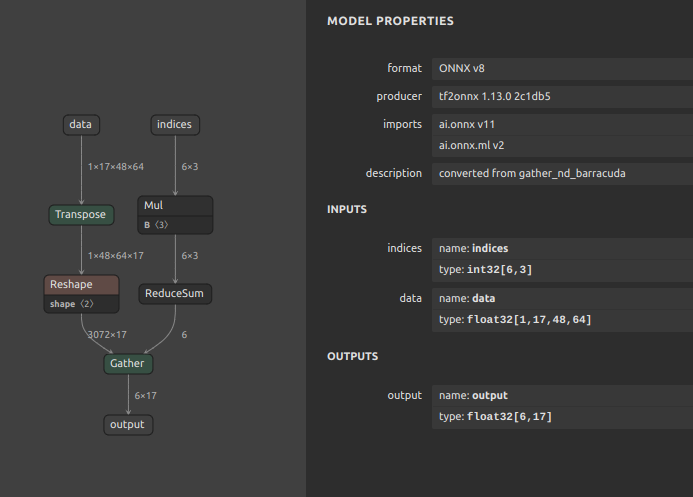This screenshot has width=693, height=497.
Task: Click the 1×48×64×17 edge label
Action: pyautogui.click(x=116, y=256)
